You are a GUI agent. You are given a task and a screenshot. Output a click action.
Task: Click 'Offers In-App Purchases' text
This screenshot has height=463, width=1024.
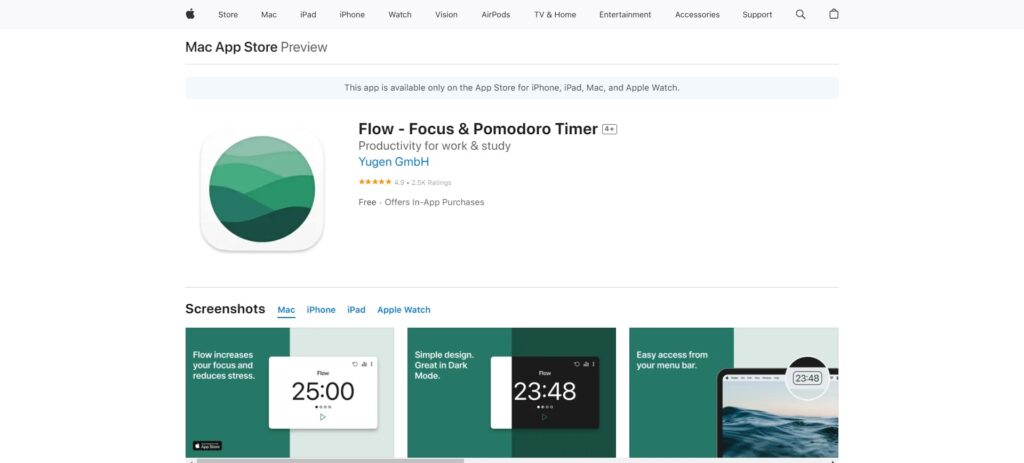click(434, 202)
